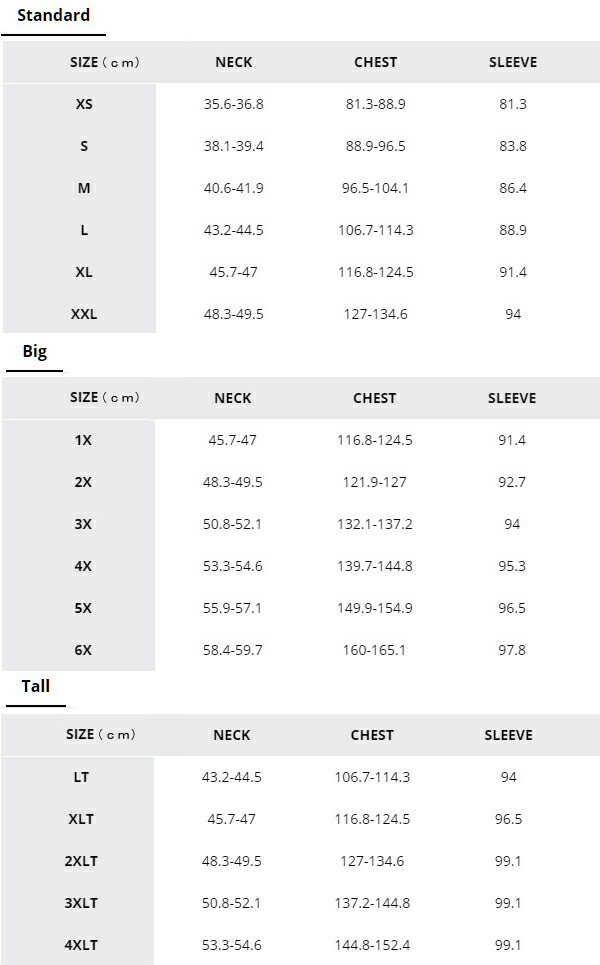Viewport: 600px width, 965px height.
Task: Click the CHEST header in Big table
Action: click(375, 398)
